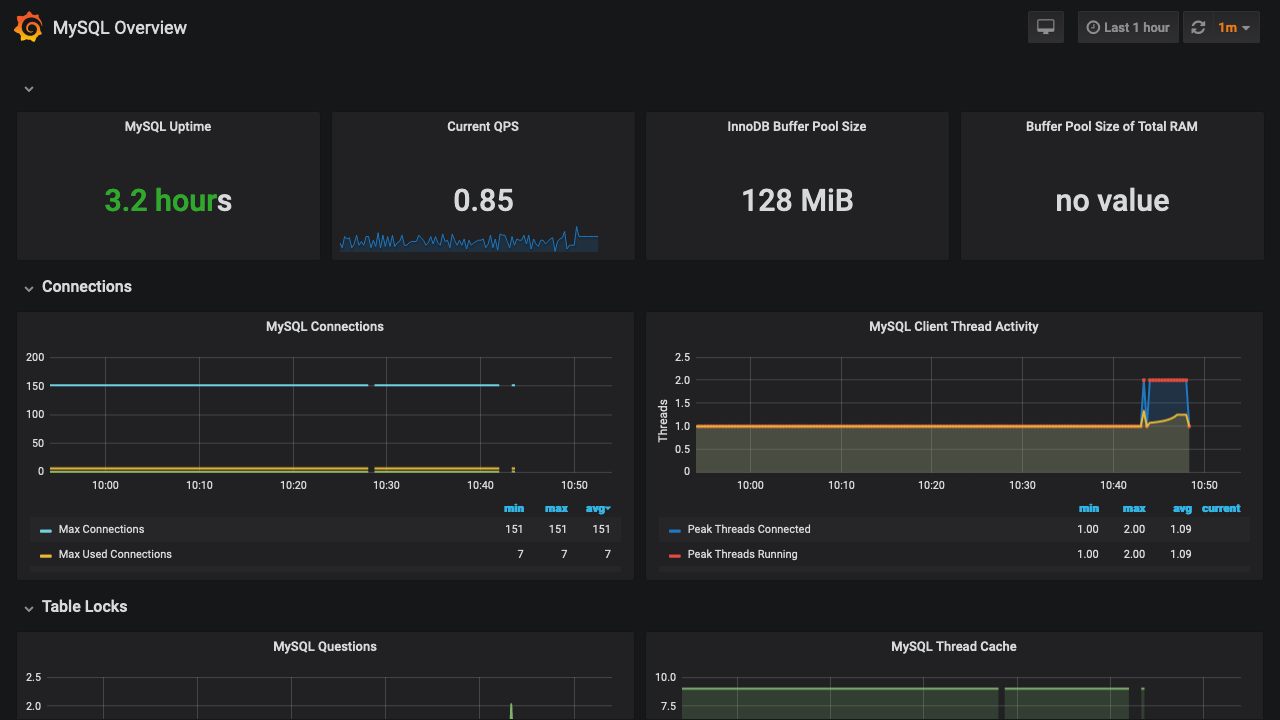Click the refresh dashboard icon

(1198, 27)
